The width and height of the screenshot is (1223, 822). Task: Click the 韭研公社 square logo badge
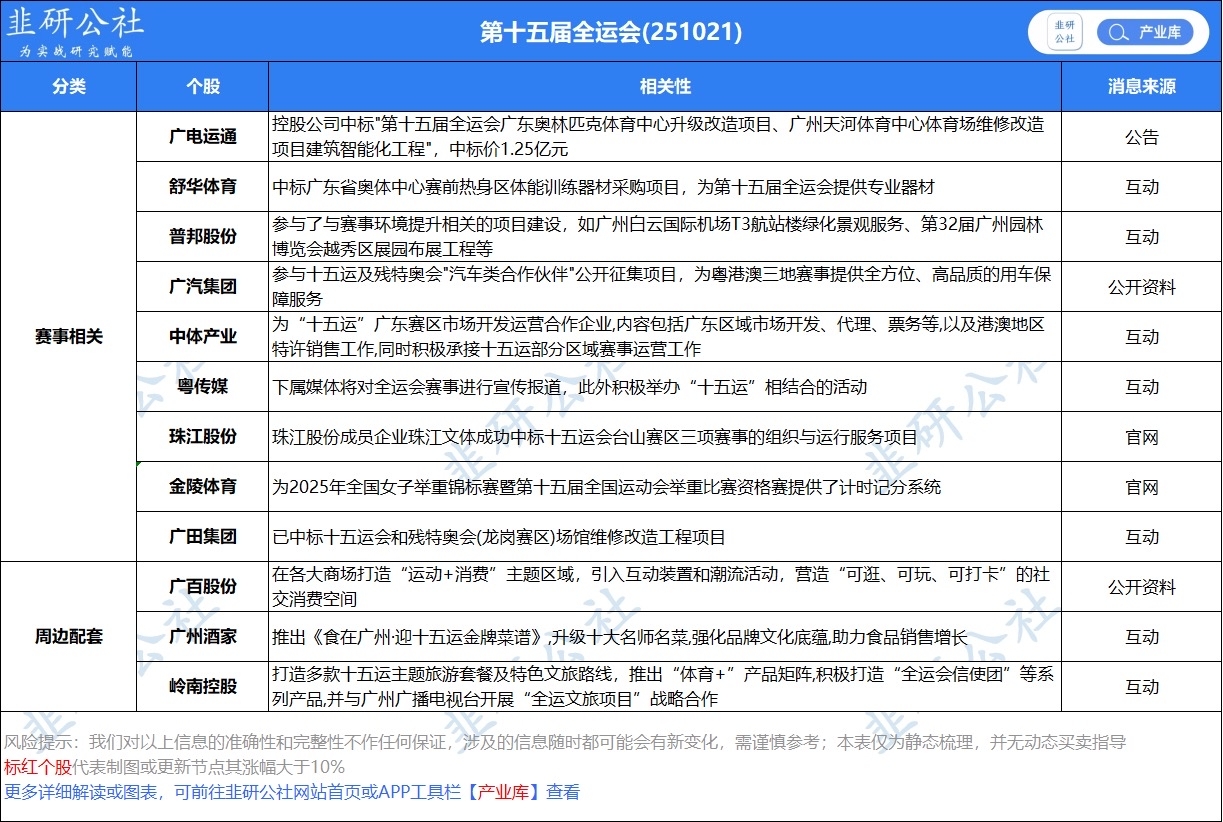click(1064, 32)
